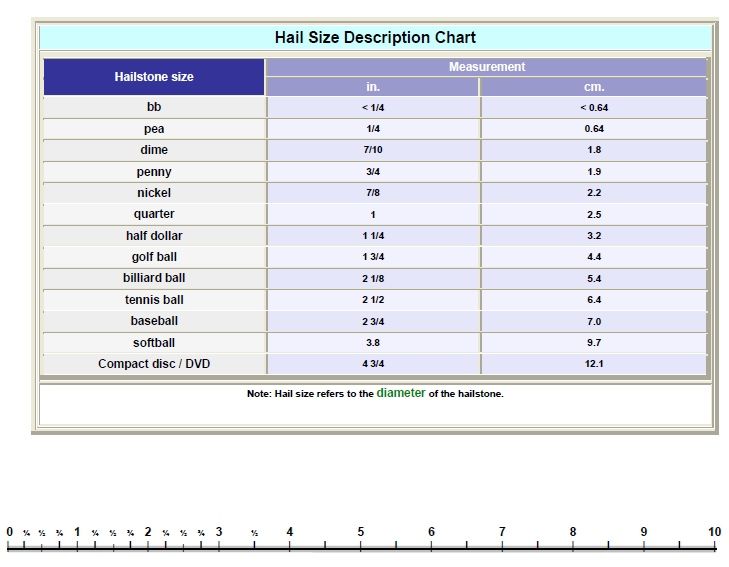The width and height of the screenshot is (729, 567).
Task: Click the '< 0.64' cm value for bb
Action: [594, 107]
